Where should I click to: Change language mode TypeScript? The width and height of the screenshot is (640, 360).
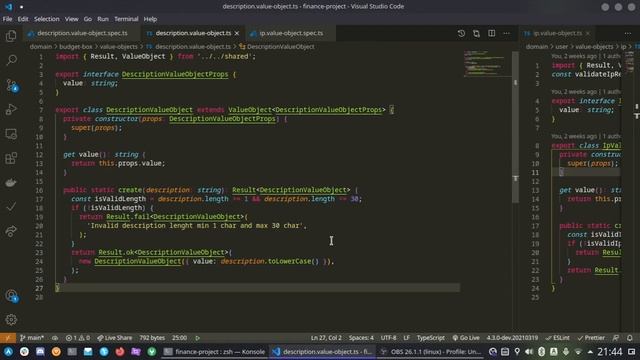tap(431, 338)
